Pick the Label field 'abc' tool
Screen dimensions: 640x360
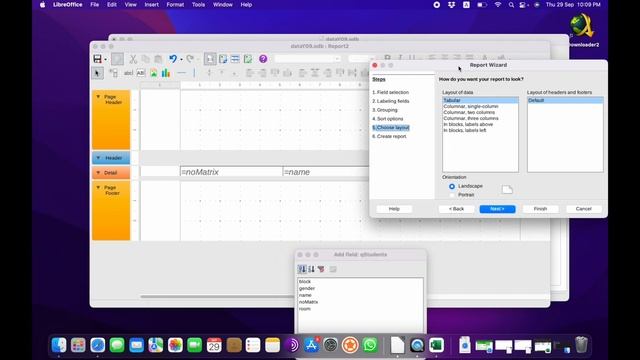coord(128,73)
